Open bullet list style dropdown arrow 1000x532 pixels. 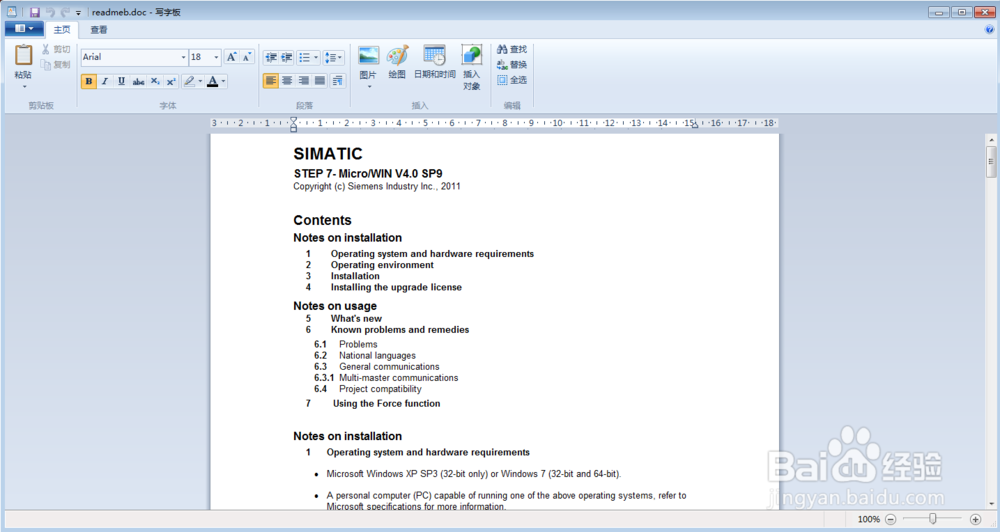click(x=316, y=57)
